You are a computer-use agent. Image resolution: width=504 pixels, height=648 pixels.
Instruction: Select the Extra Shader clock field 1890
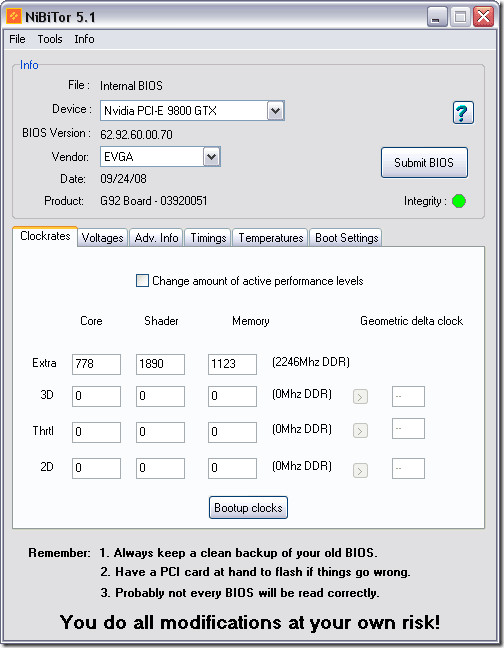coord(160,364)
